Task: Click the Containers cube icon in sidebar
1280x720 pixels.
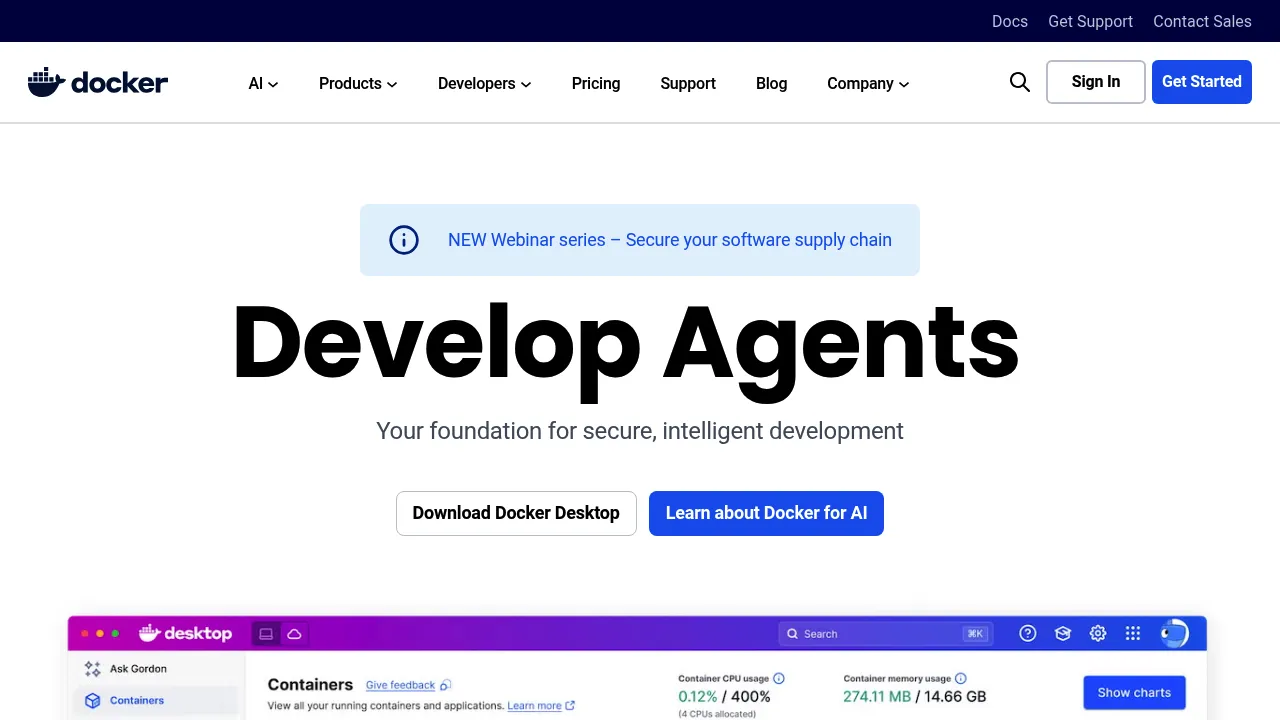Action: 92,701
